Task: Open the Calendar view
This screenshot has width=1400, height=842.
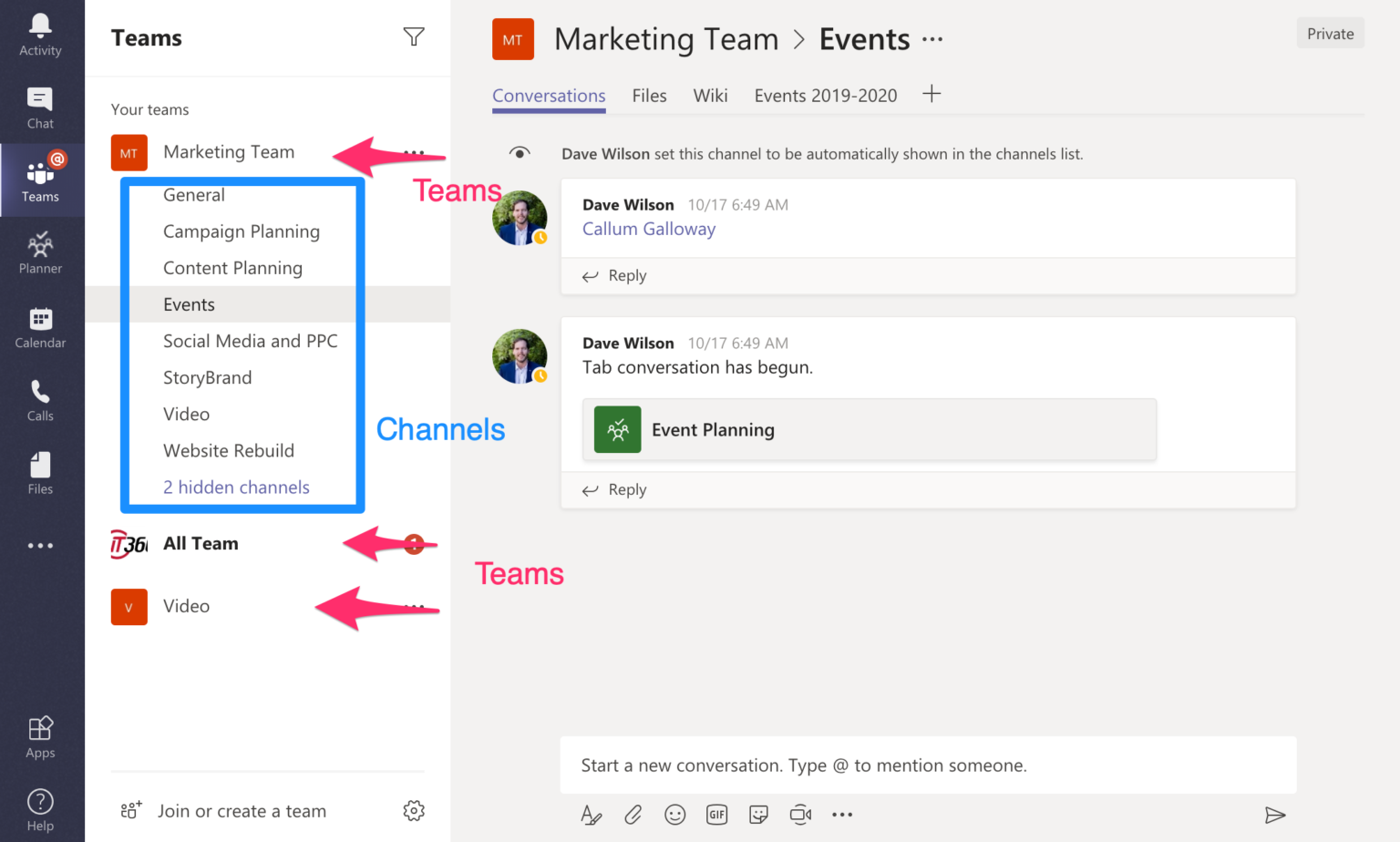Action: (41, 327)
